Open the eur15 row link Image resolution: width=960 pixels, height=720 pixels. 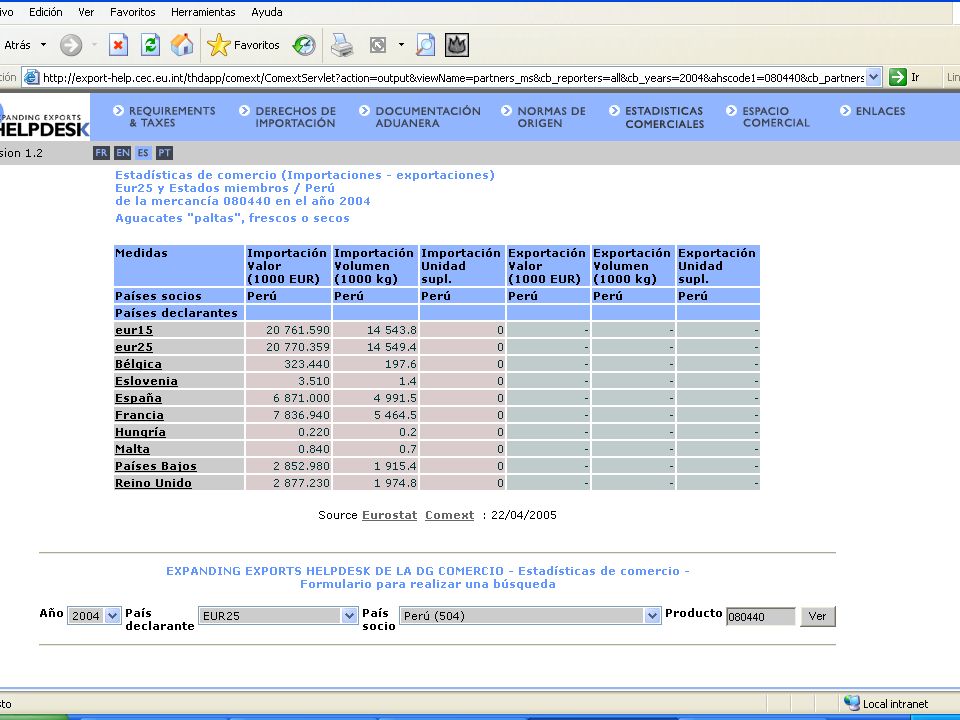[133, 330]
